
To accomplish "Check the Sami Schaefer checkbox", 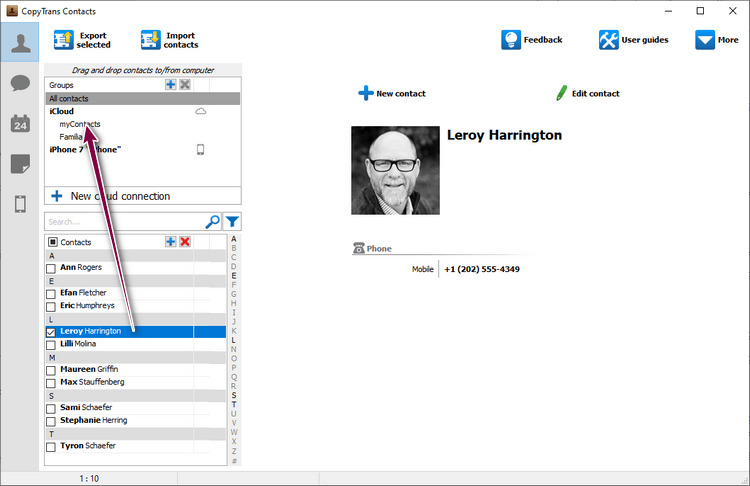I will (x=51, y=409).
